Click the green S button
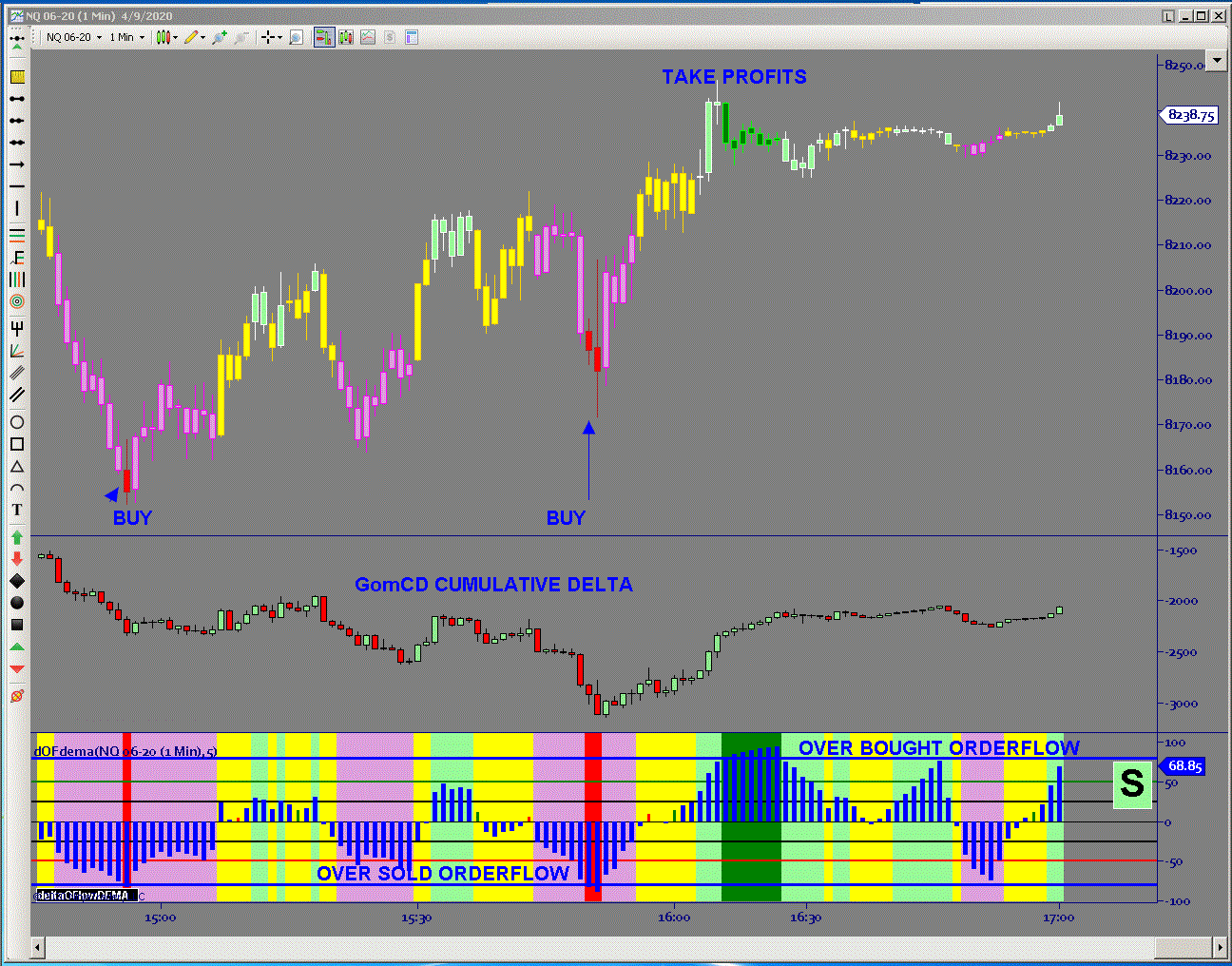The width and height of the screenshot is (1232, 966). click(1132, 784)
